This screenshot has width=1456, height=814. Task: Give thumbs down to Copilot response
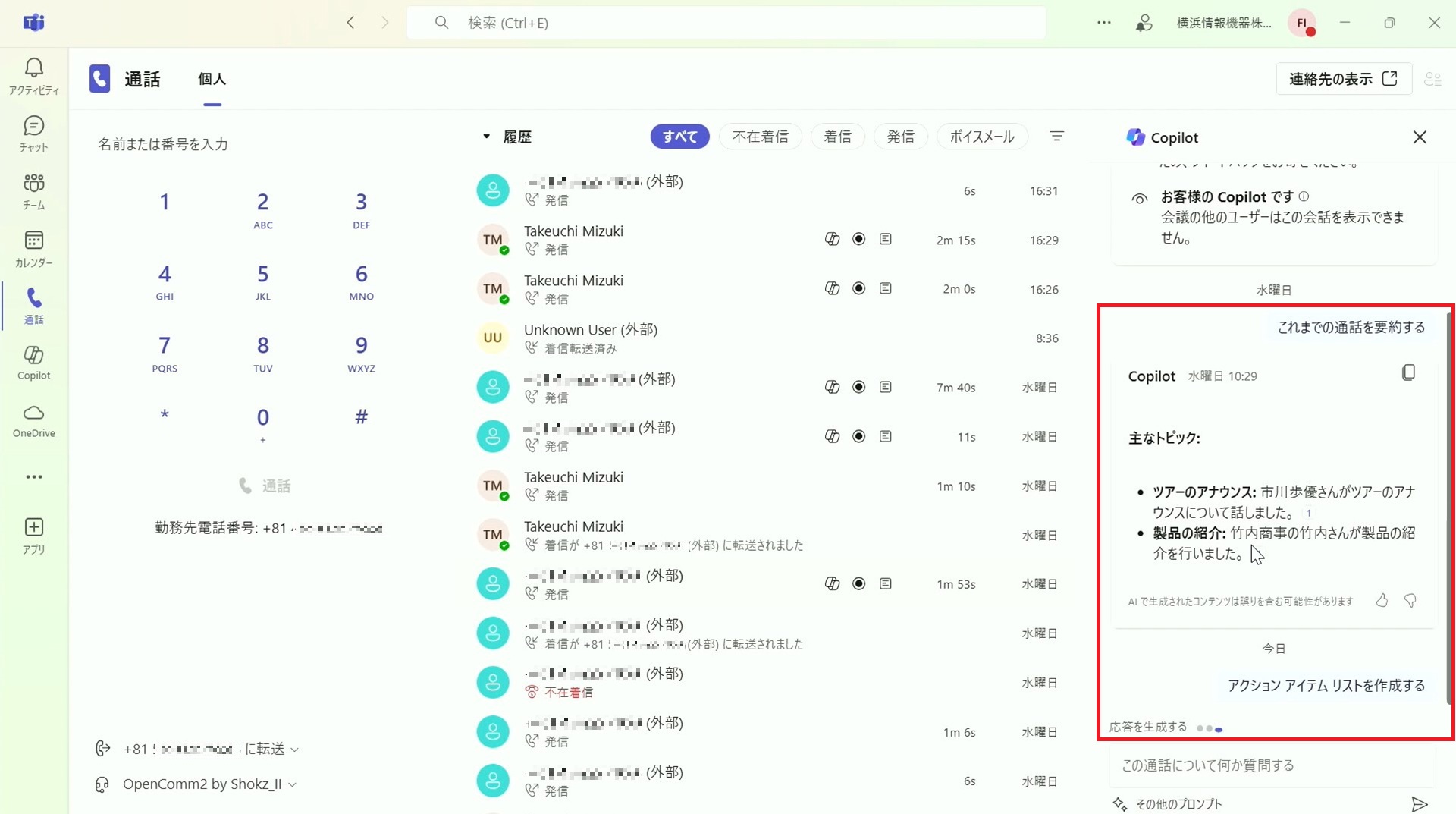[1410, 601]
